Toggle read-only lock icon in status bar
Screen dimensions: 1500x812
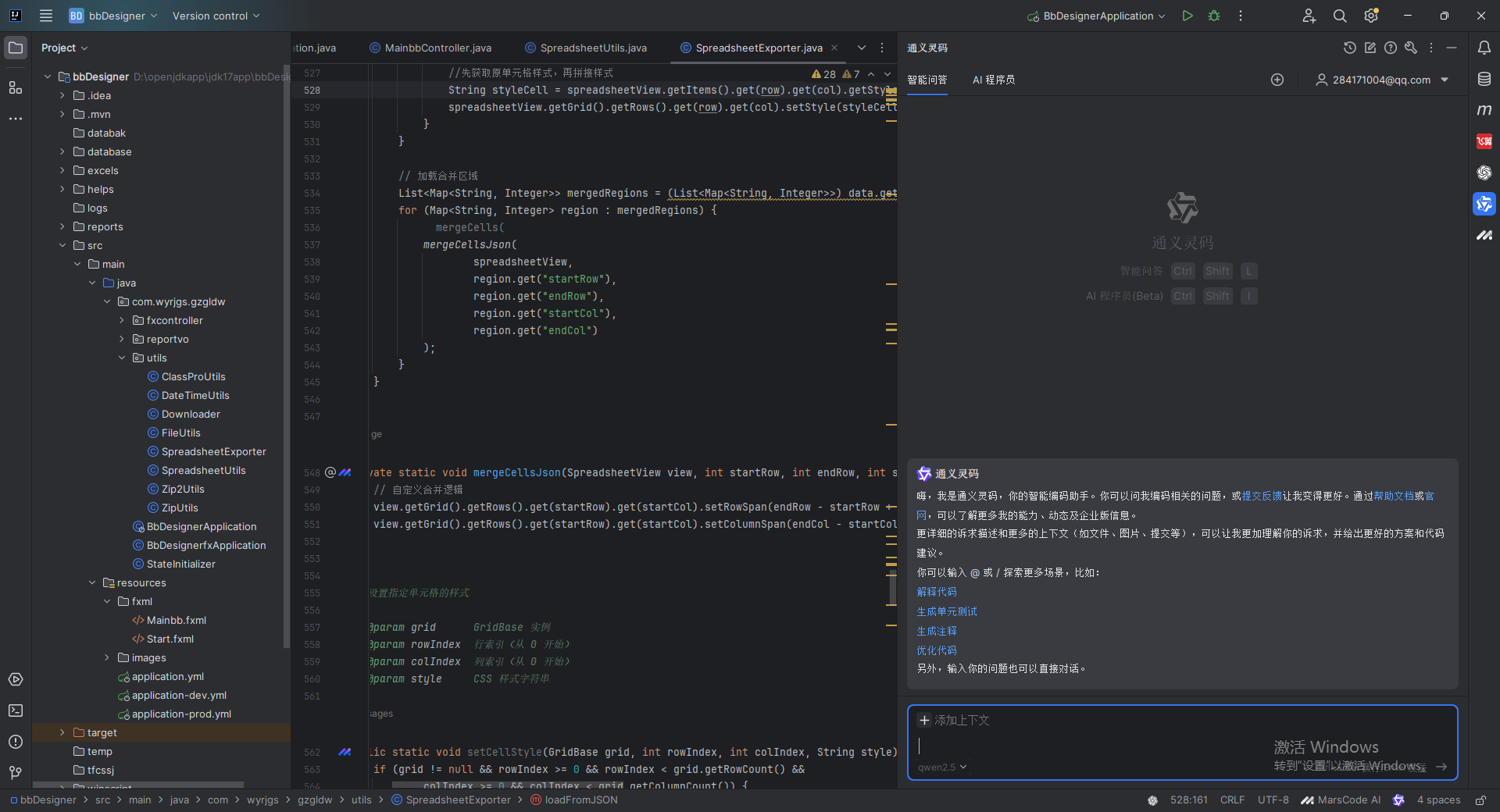coord(1480,800)
